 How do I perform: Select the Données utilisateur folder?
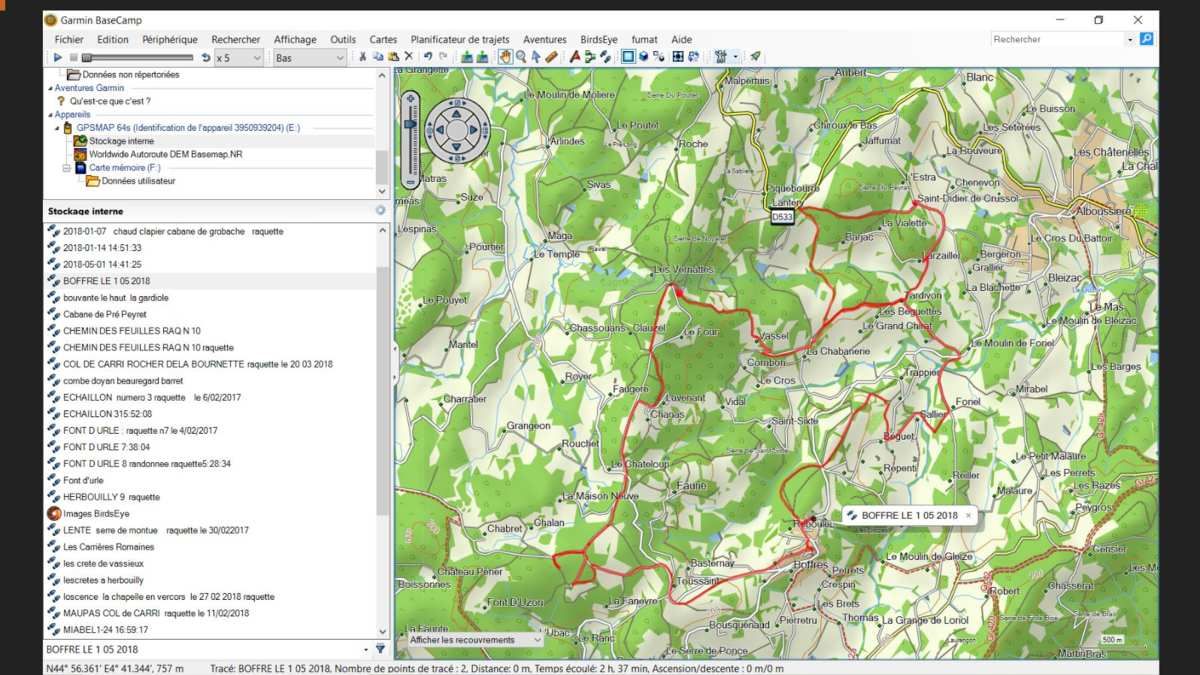click(x=138, y=181)
